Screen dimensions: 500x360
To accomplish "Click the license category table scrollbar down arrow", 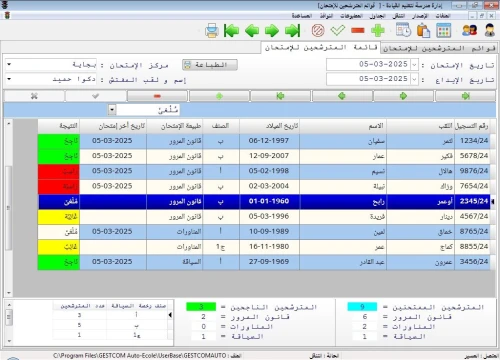I will pos(9,341).
